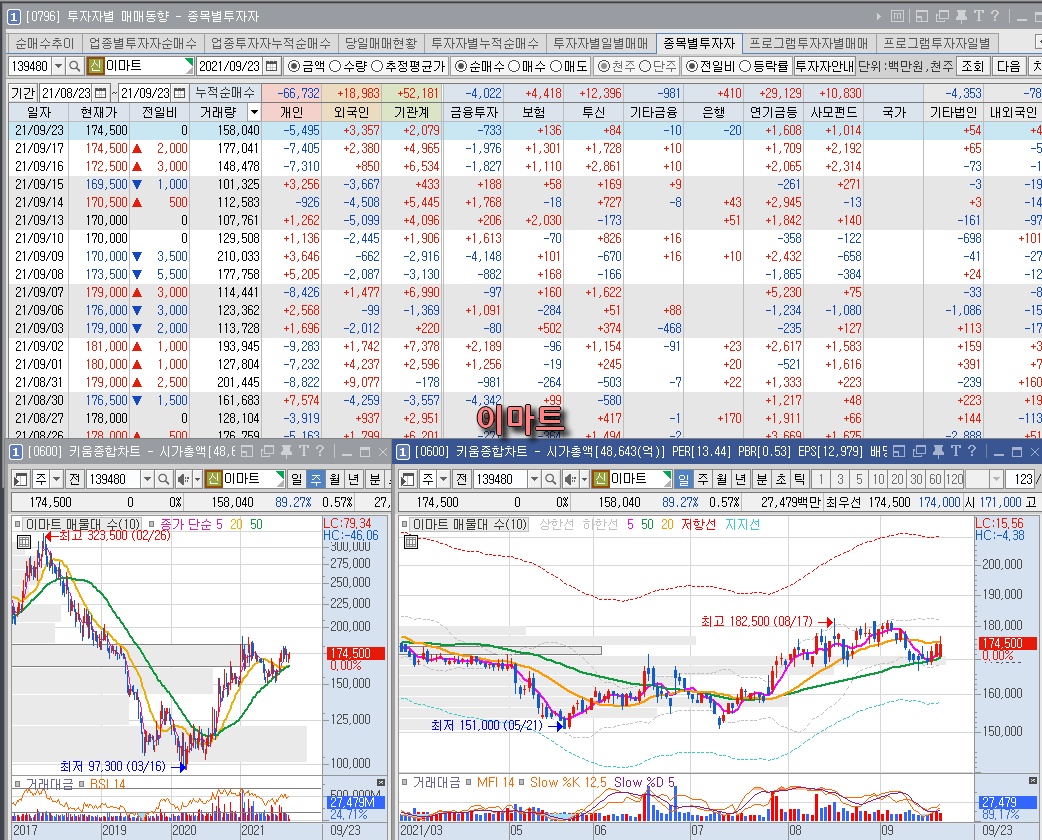Select 월 monthly period in left chart

point(334,478)
